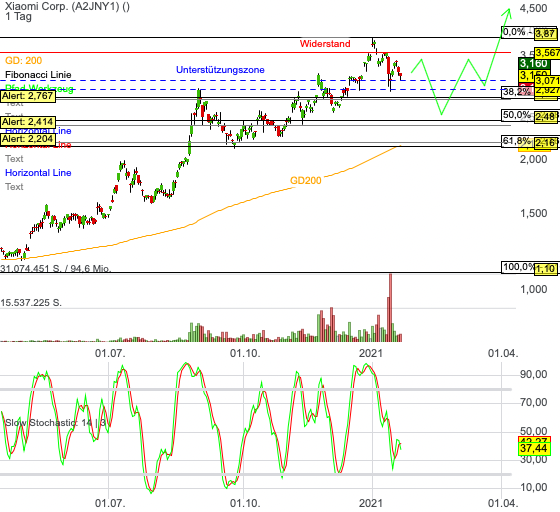This screenshot has width=560, height=512.
Task: Click the '01.07.' date under the volume chart
Action: (110, 353)
